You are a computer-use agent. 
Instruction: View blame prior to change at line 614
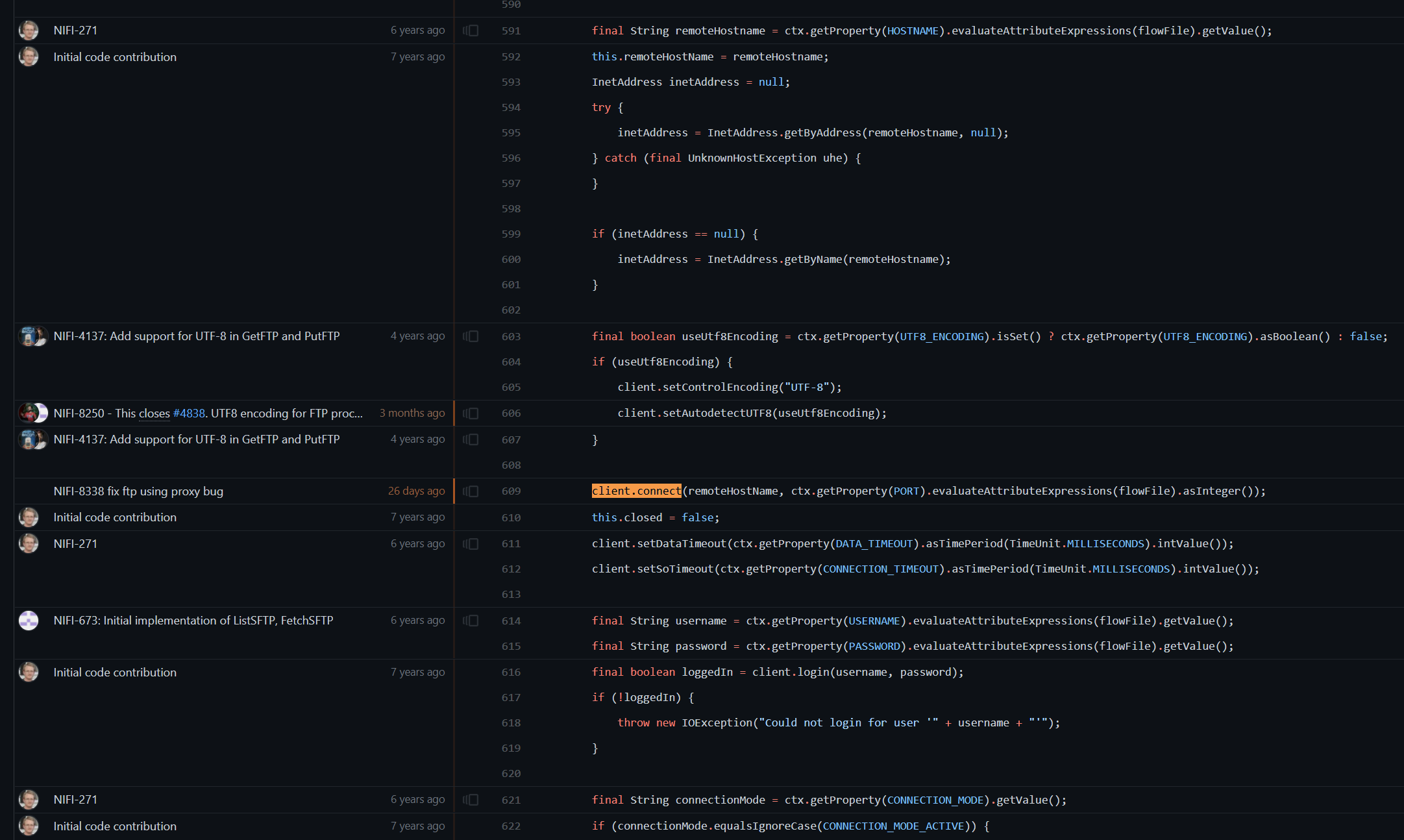click(x=471, y=621)
